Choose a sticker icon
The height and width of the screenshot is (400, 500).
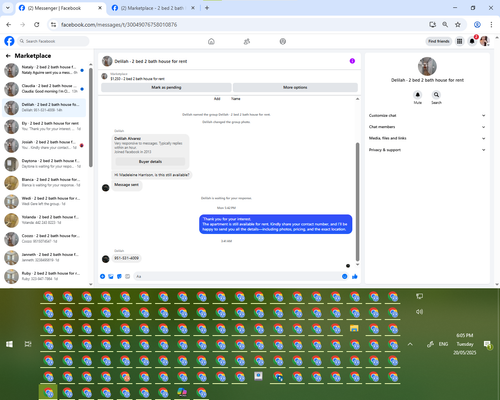coord(119,276)
